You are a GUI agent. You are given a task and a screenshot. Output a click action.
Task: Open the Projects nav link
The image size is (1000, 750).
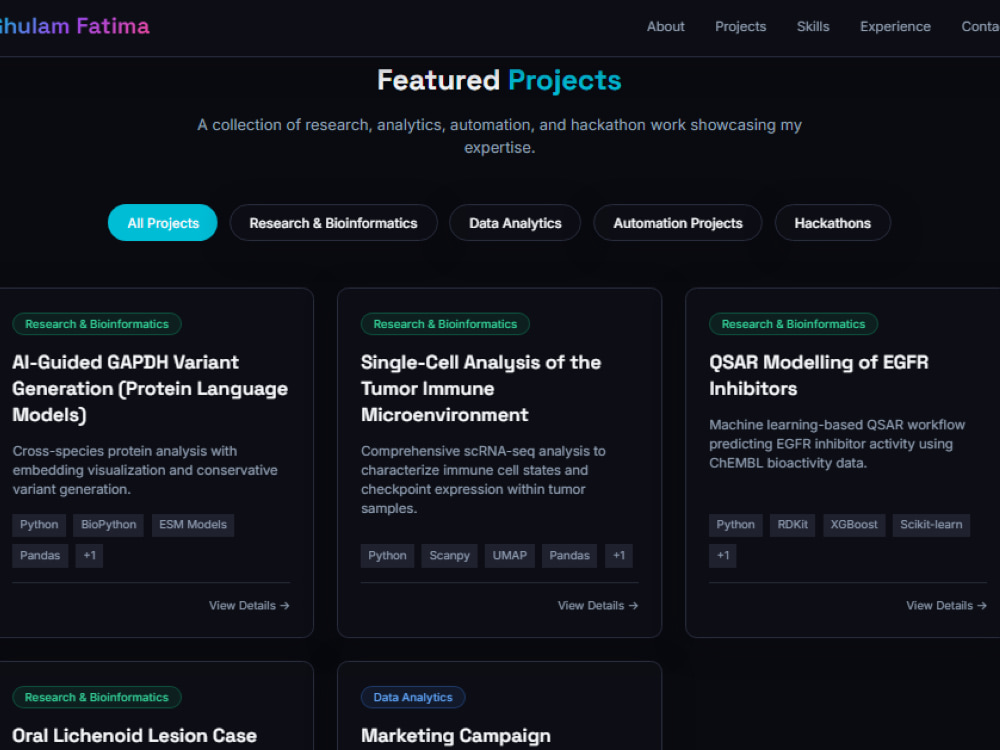(x=740, y=27)
